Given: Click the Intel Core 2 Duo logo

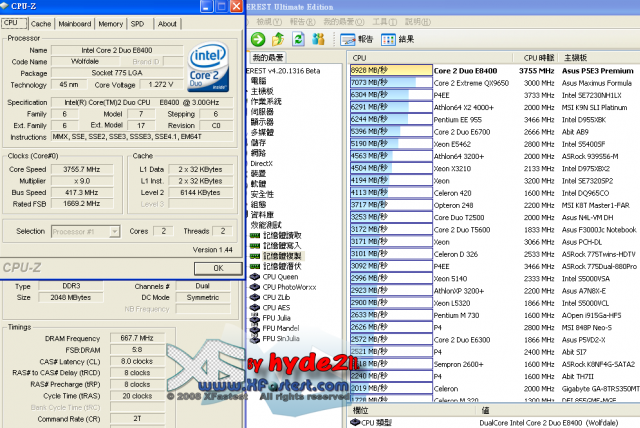Looking at the screenshot, I should pyautogui.click(x=208, y=67).
